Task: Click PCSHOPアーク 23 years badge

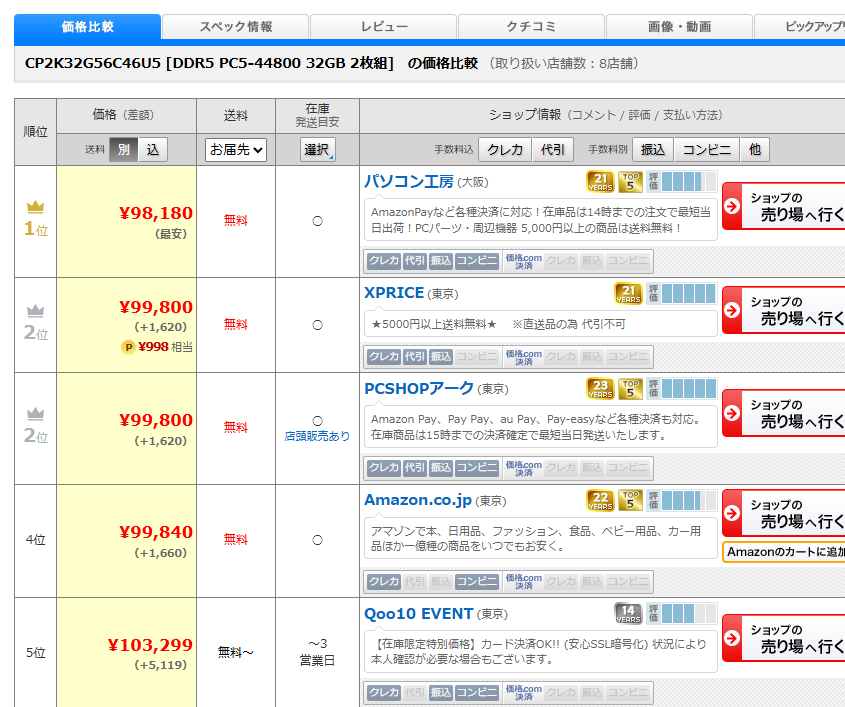Action: tap(600, 389)
